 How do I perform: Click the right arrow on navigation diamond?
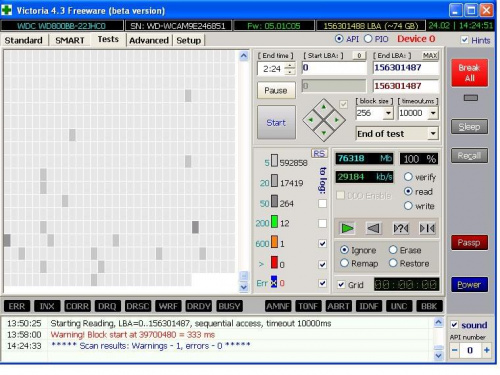tap(336, 120)
